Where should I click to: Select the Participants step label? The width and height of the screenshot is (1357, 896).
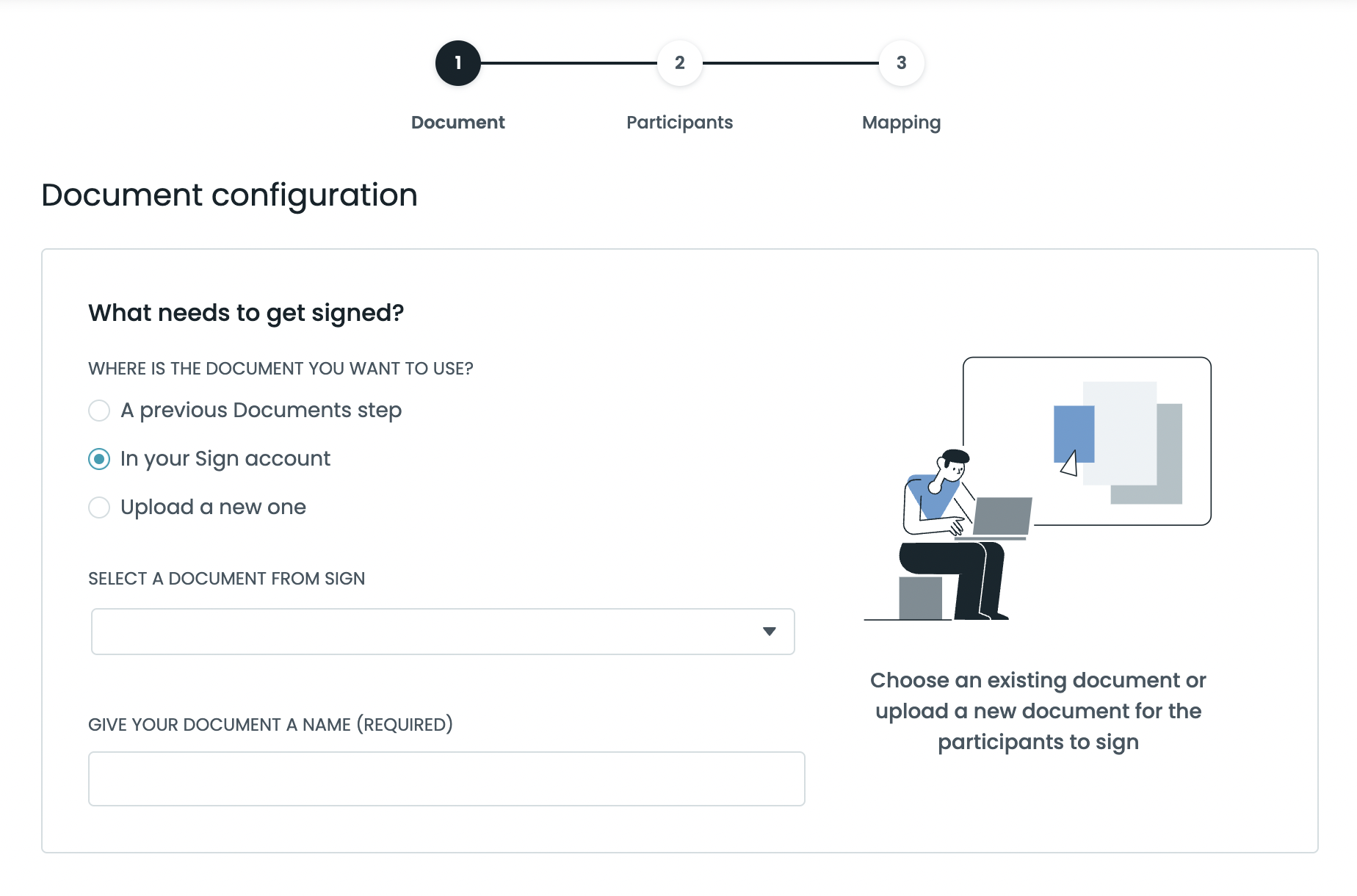click(678, 122)
